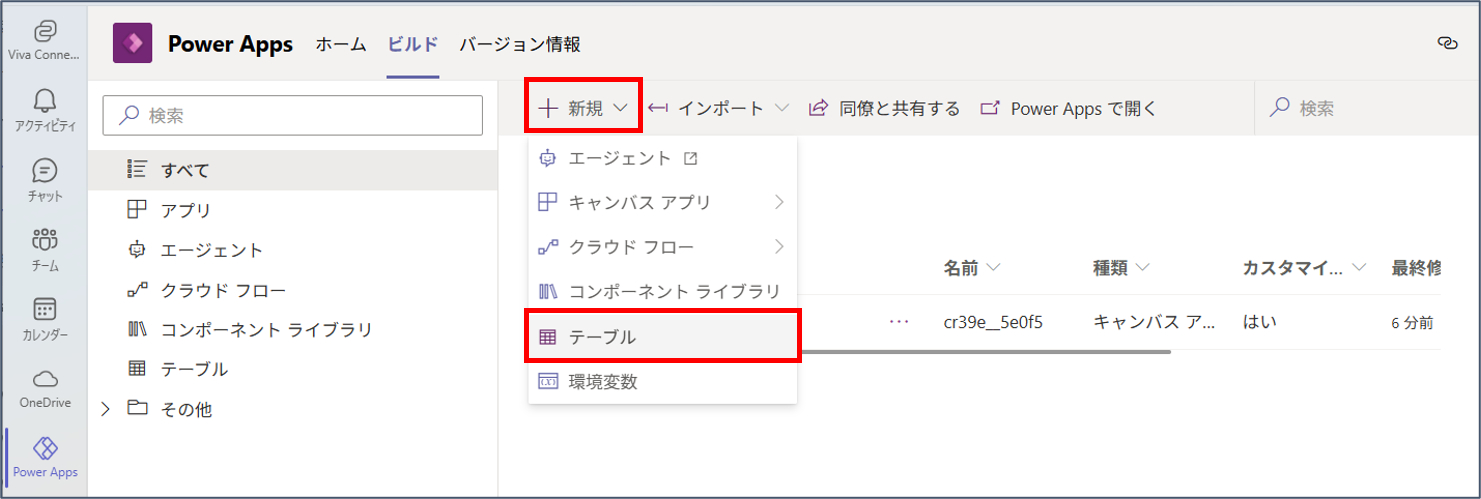Click the list icon beside すべて

point(138,169)
